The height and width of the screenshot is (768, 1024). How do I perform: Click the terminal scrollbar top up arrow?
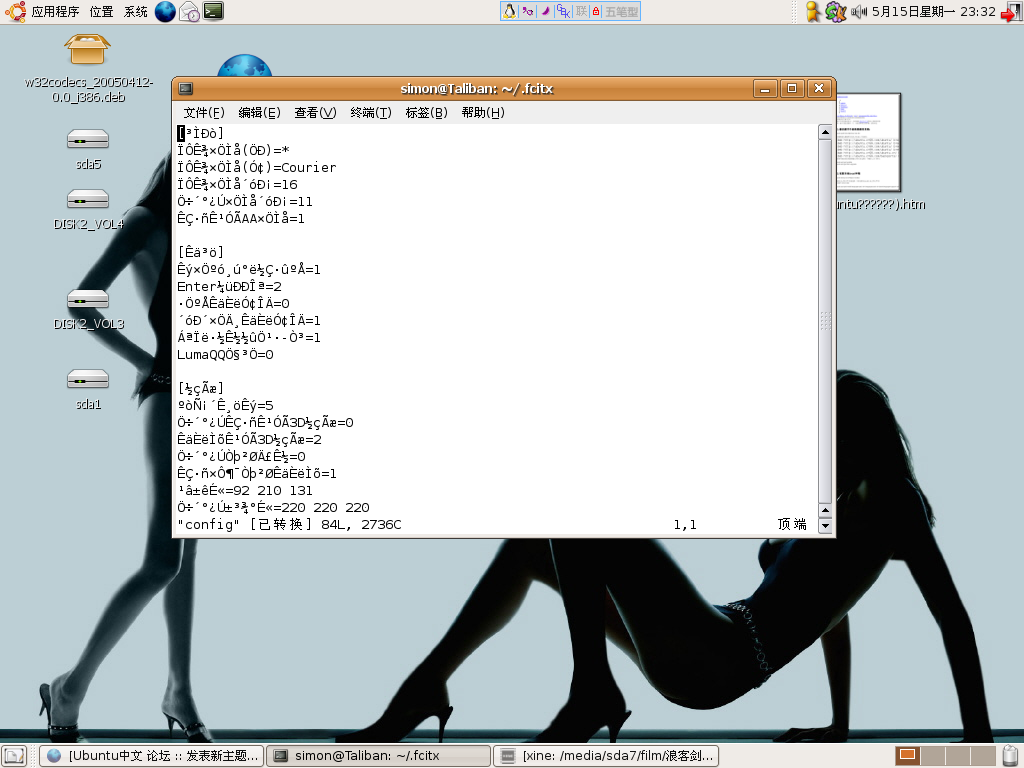[825, 132]
